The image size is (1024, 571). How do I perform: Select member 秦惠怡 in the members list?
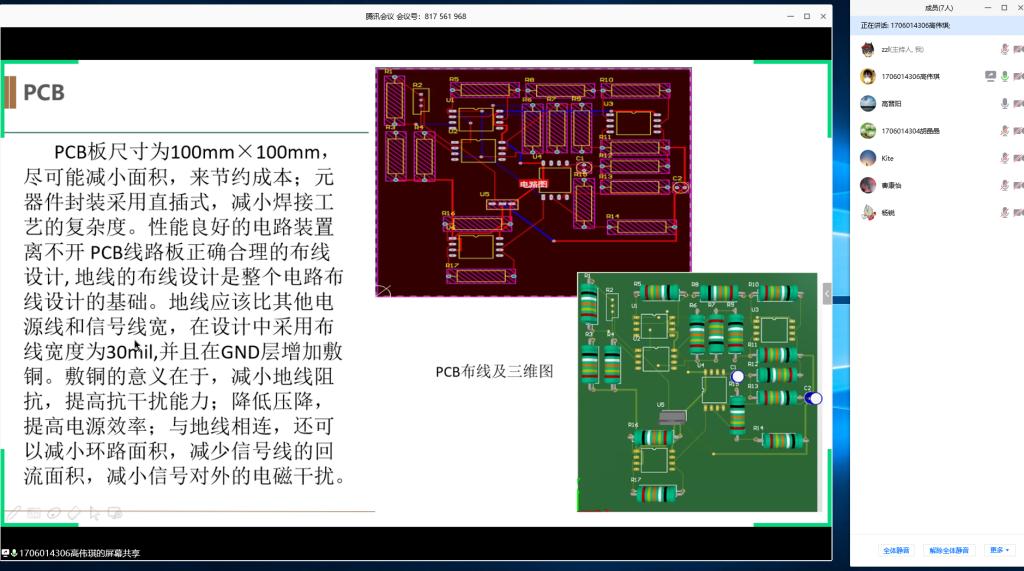(893, 185)
